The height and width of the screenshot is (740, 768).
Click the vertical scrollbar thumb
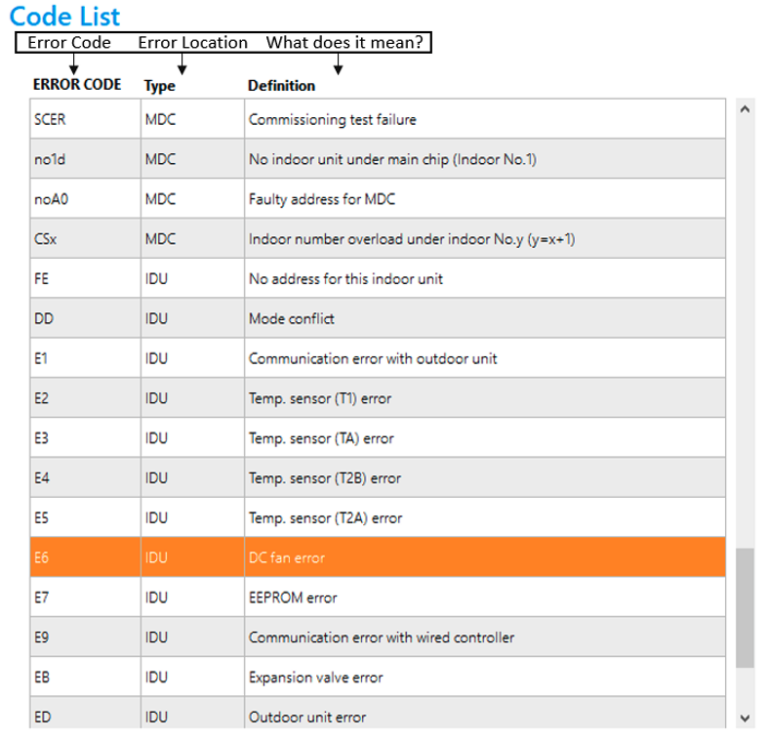(x=745, y=608)
